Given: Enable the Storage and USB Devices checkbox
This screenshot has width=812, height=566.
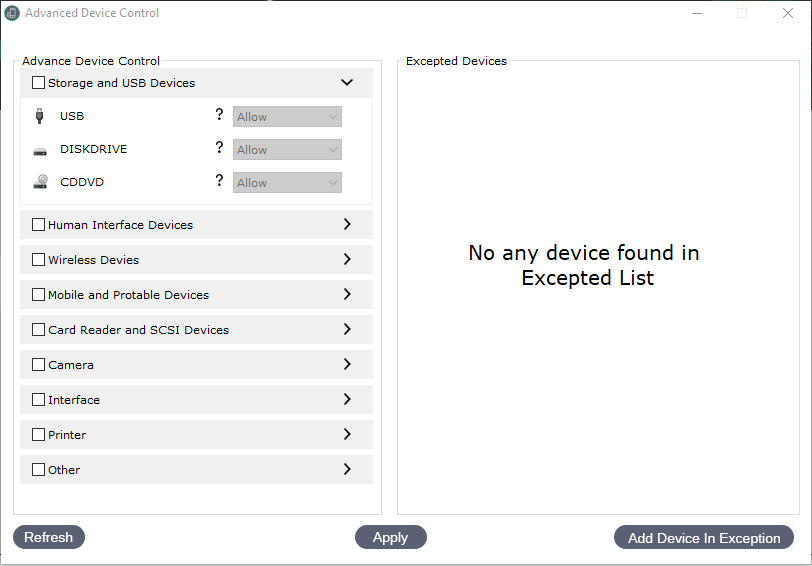Looking at the screenshot, I should [x=39, y=83].
